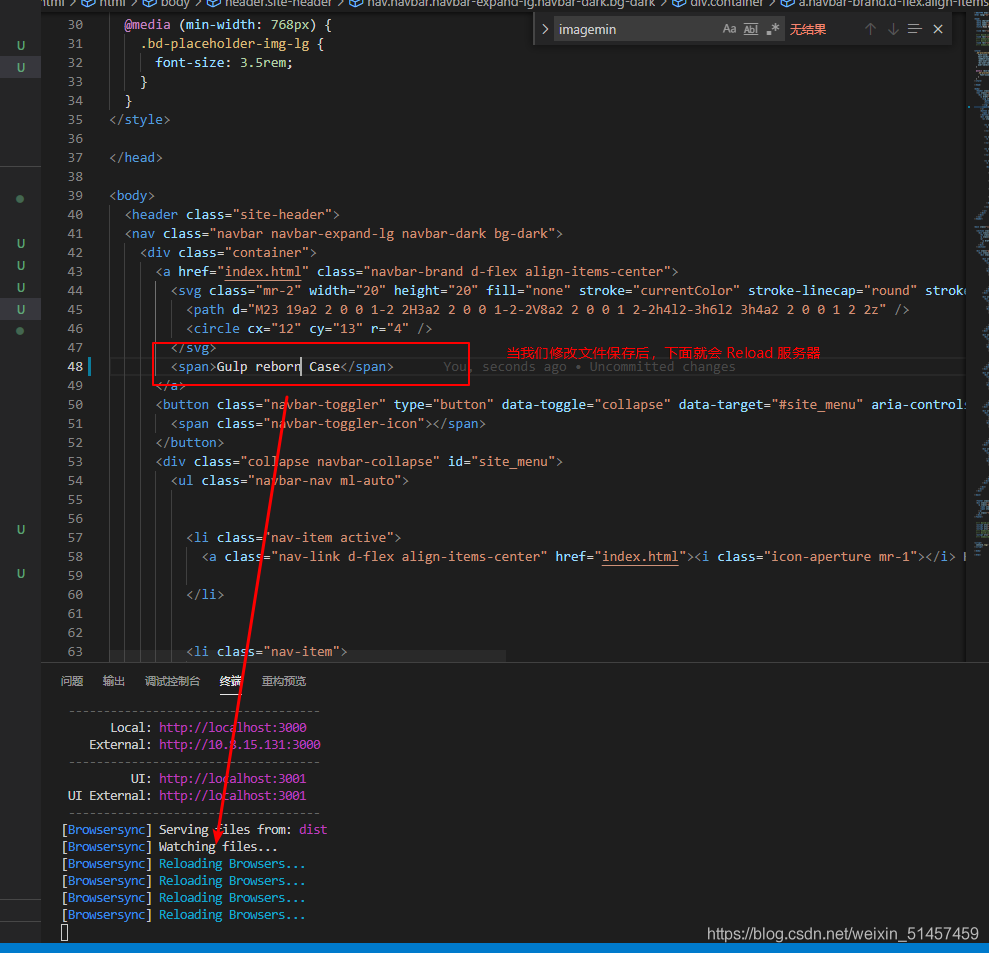Click the </head> closing tag
The width and height of the screenshot is (989, 953).
(136, 158)
